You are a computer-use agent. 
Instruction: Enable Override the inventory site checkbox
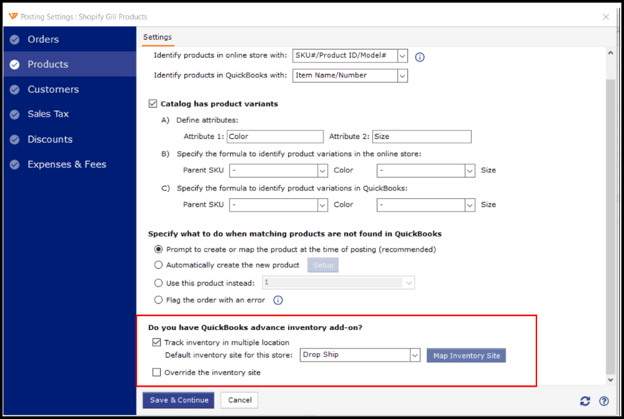(x=156, y=372)
